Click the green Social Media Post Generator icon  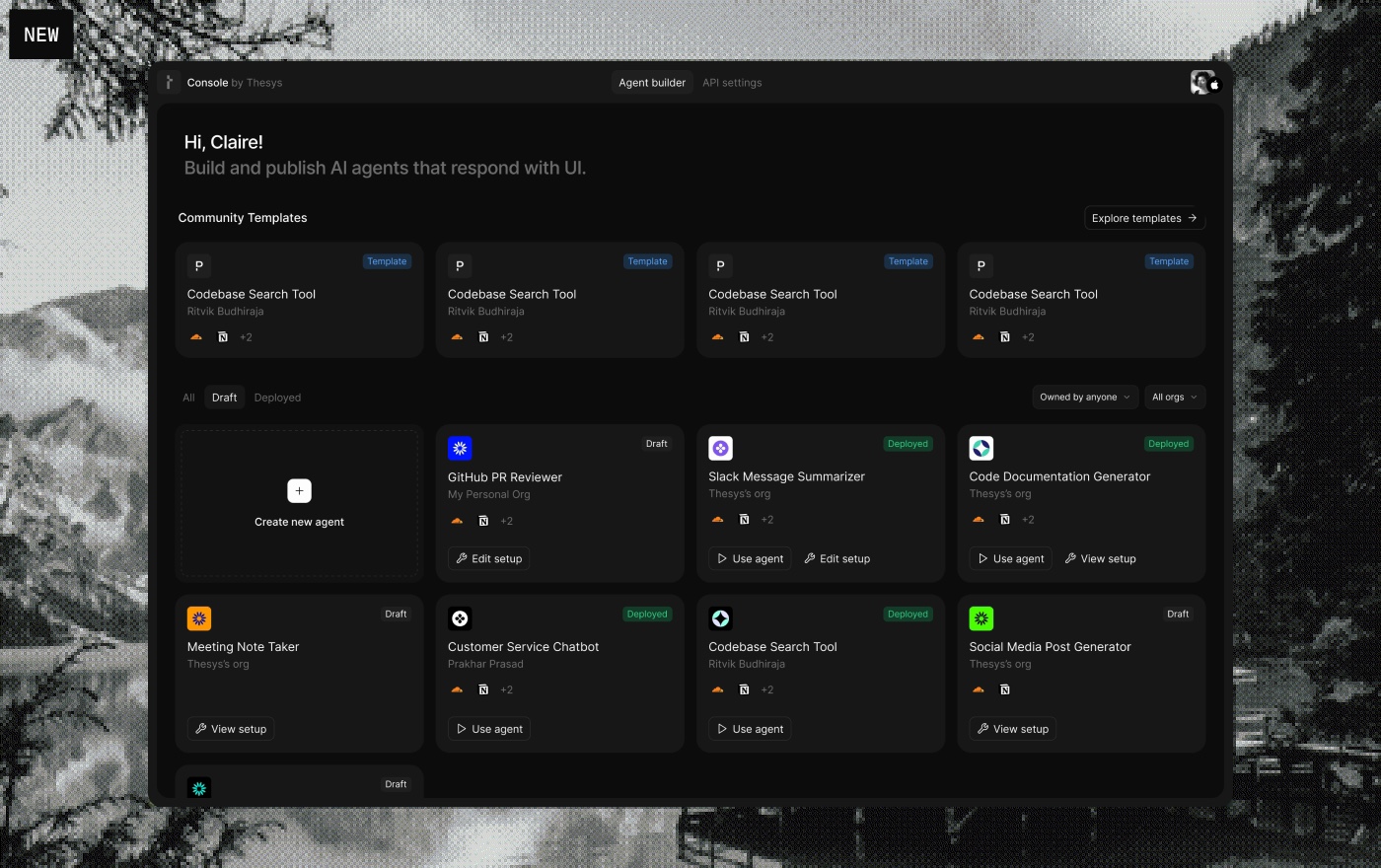[981, 618]
